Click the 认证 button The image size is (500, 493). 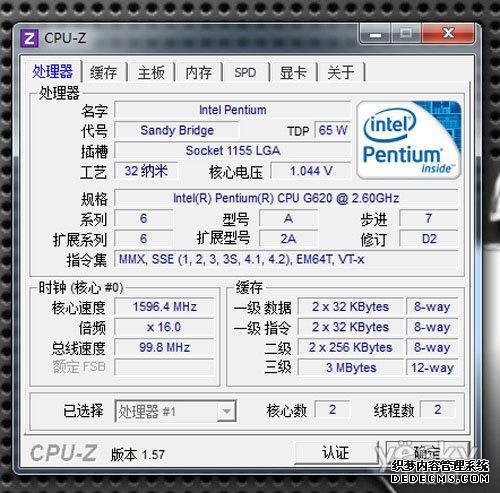click(x=336, y=453)
